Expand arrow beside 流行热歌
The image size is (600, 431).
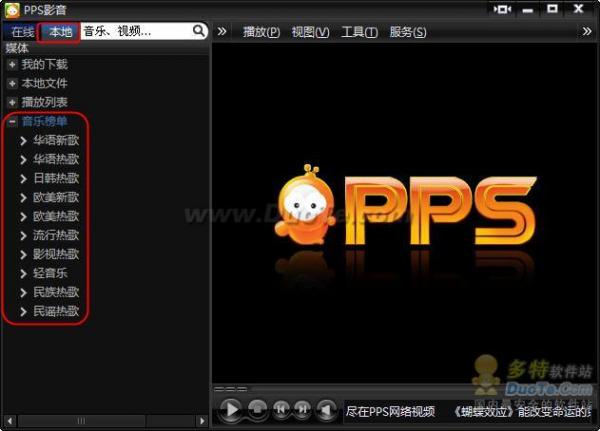click(x=23, y=236)
